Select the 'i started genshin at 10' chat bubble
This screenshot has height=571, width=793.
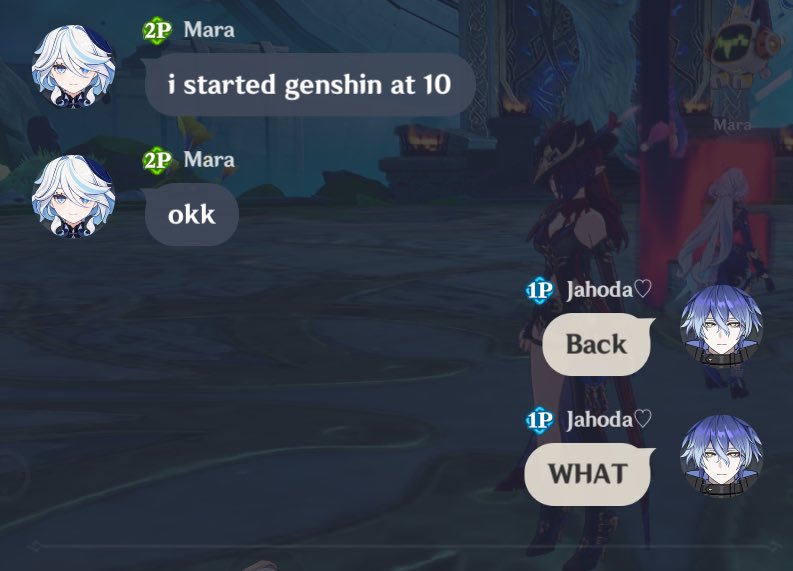[x=309, y=85]
